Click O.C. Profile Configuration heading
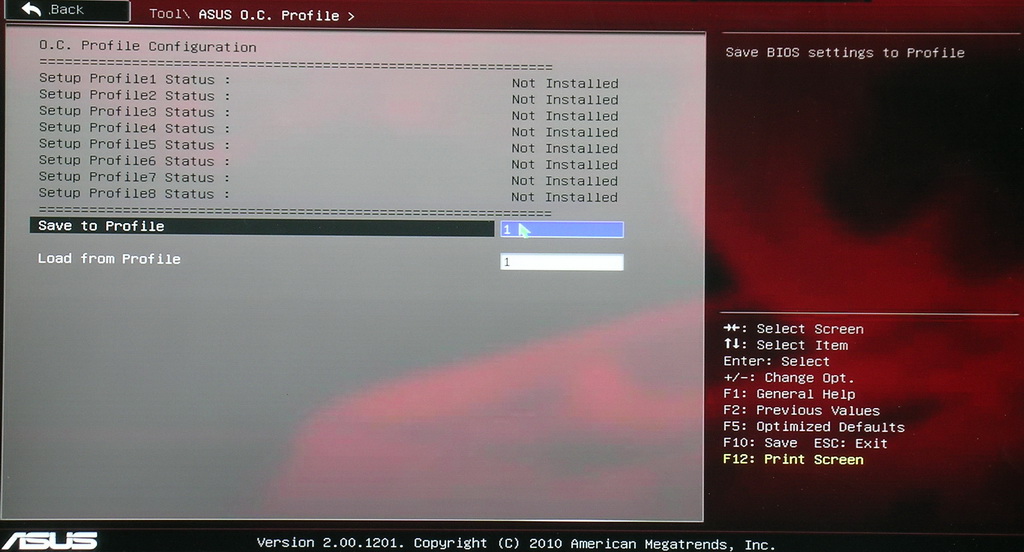 (x=148, y=46)
